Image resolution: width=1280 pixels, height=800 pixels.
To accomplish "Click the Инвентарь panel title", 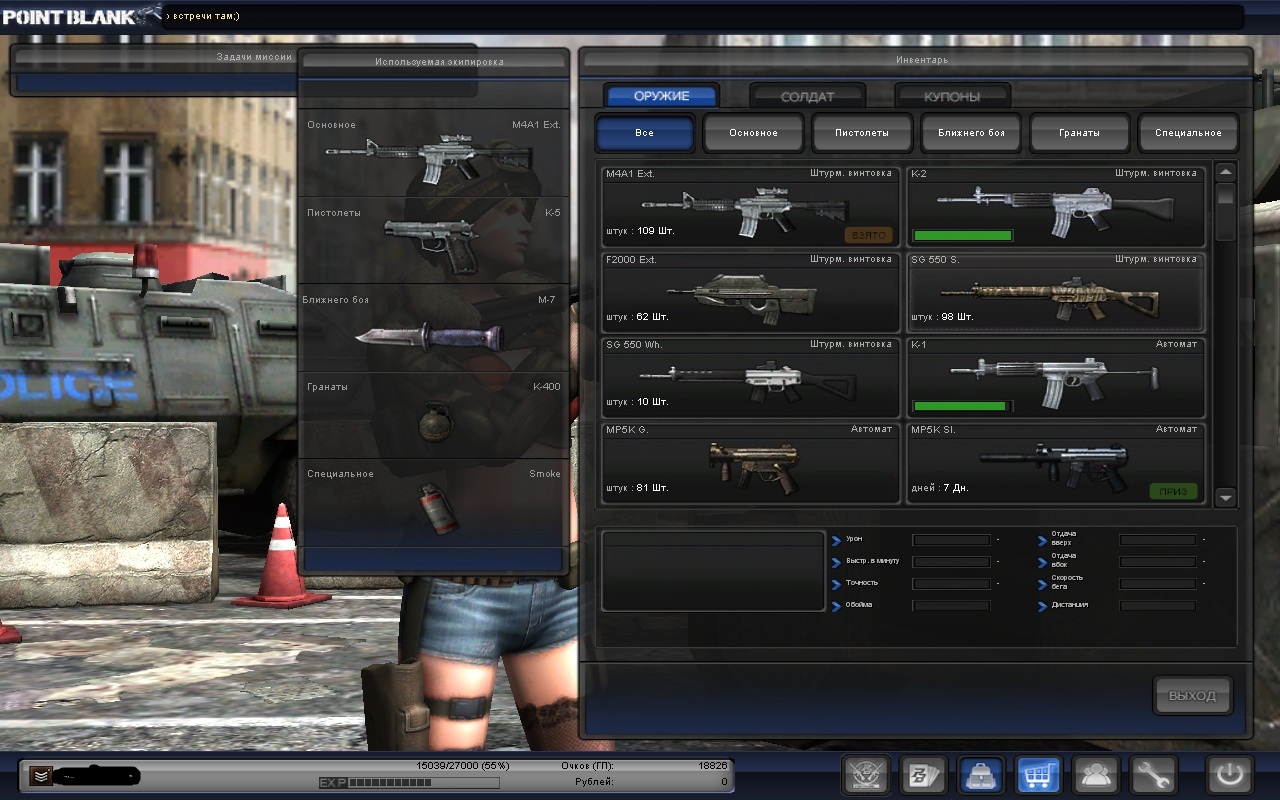I will click(922, 60).
